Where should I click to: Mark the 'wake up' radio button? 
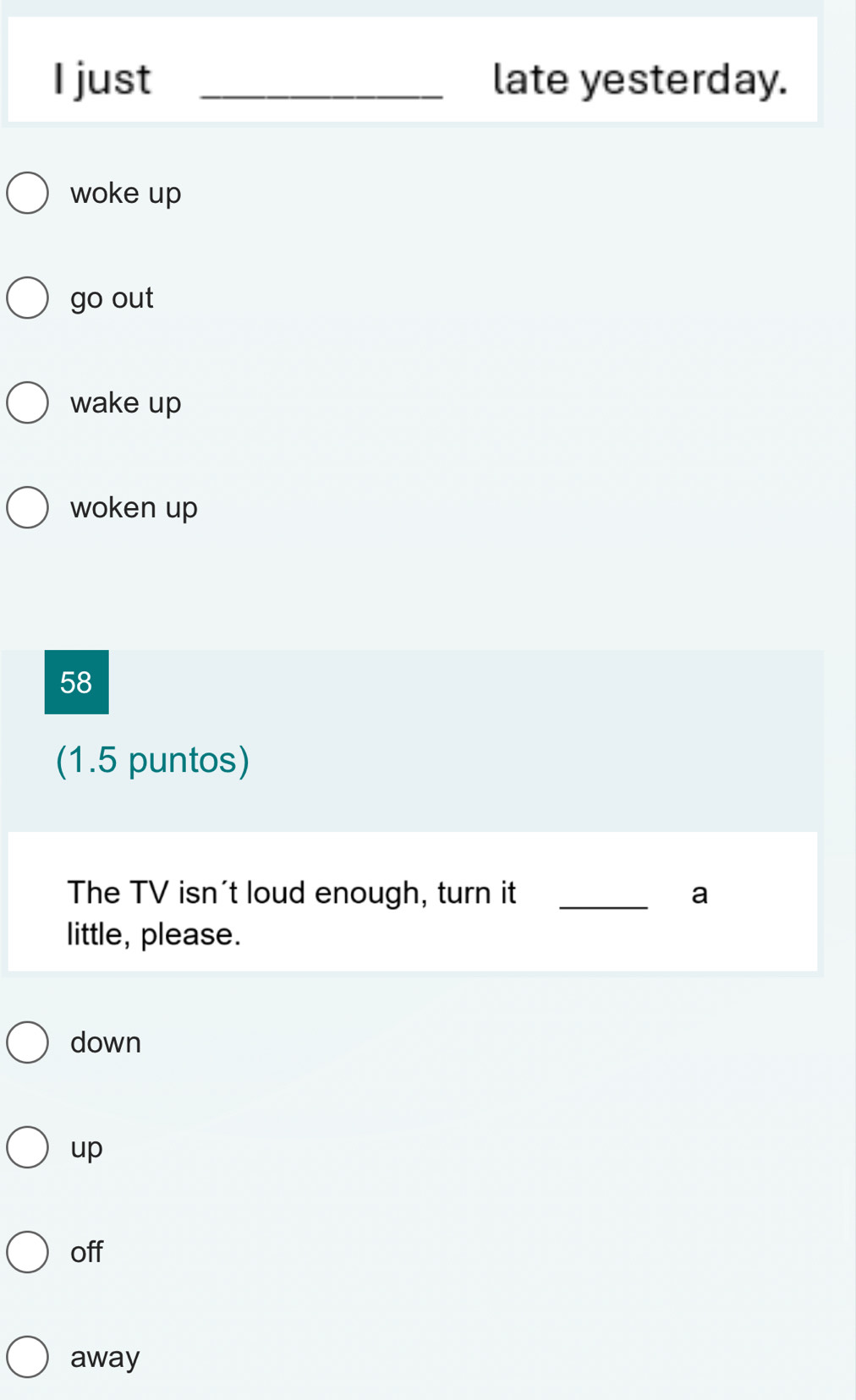pyautogui.click(x=27, y=402)
